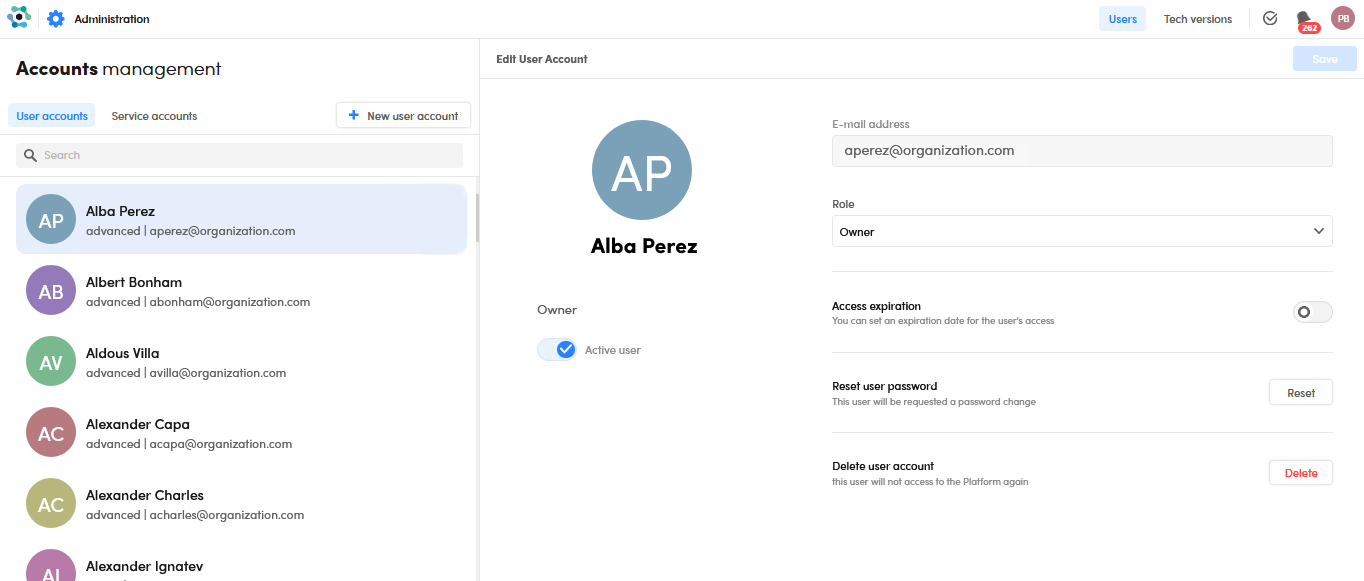Open the Role dropdown

point(1082,231)
